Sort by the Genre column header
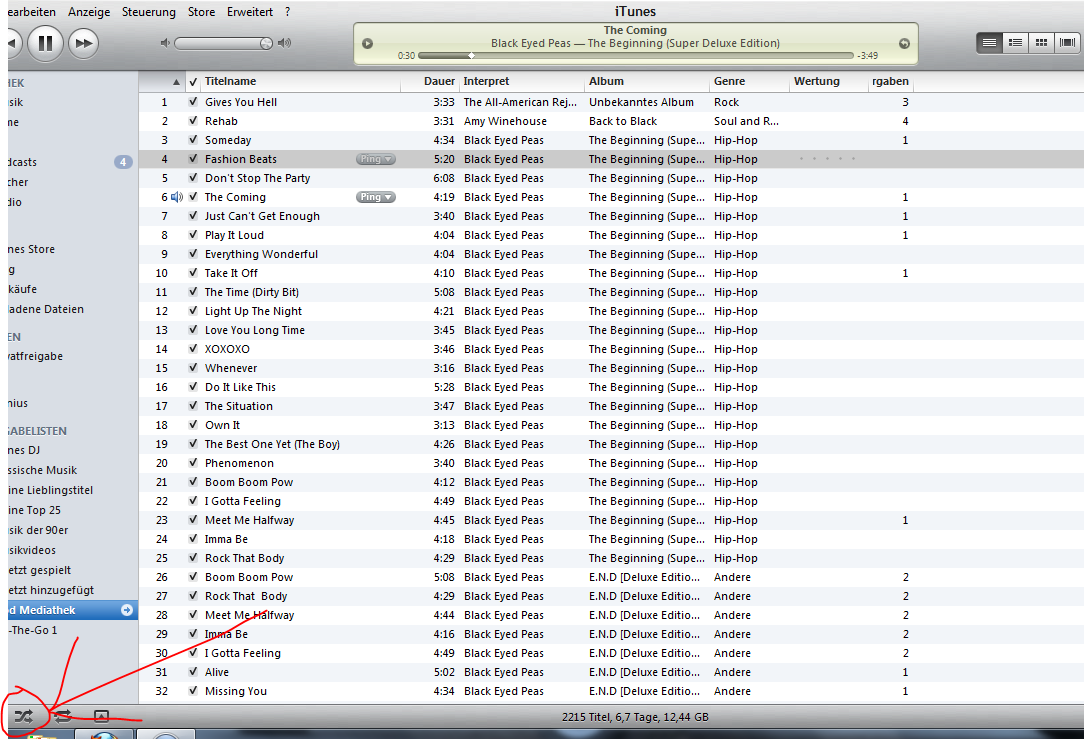The width and height of the screenshot is (1084, 739). [x=749, y=82]
